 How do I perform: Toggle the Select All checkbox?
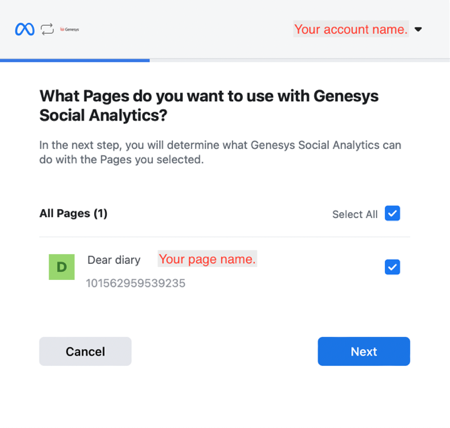tap(392, 213)
